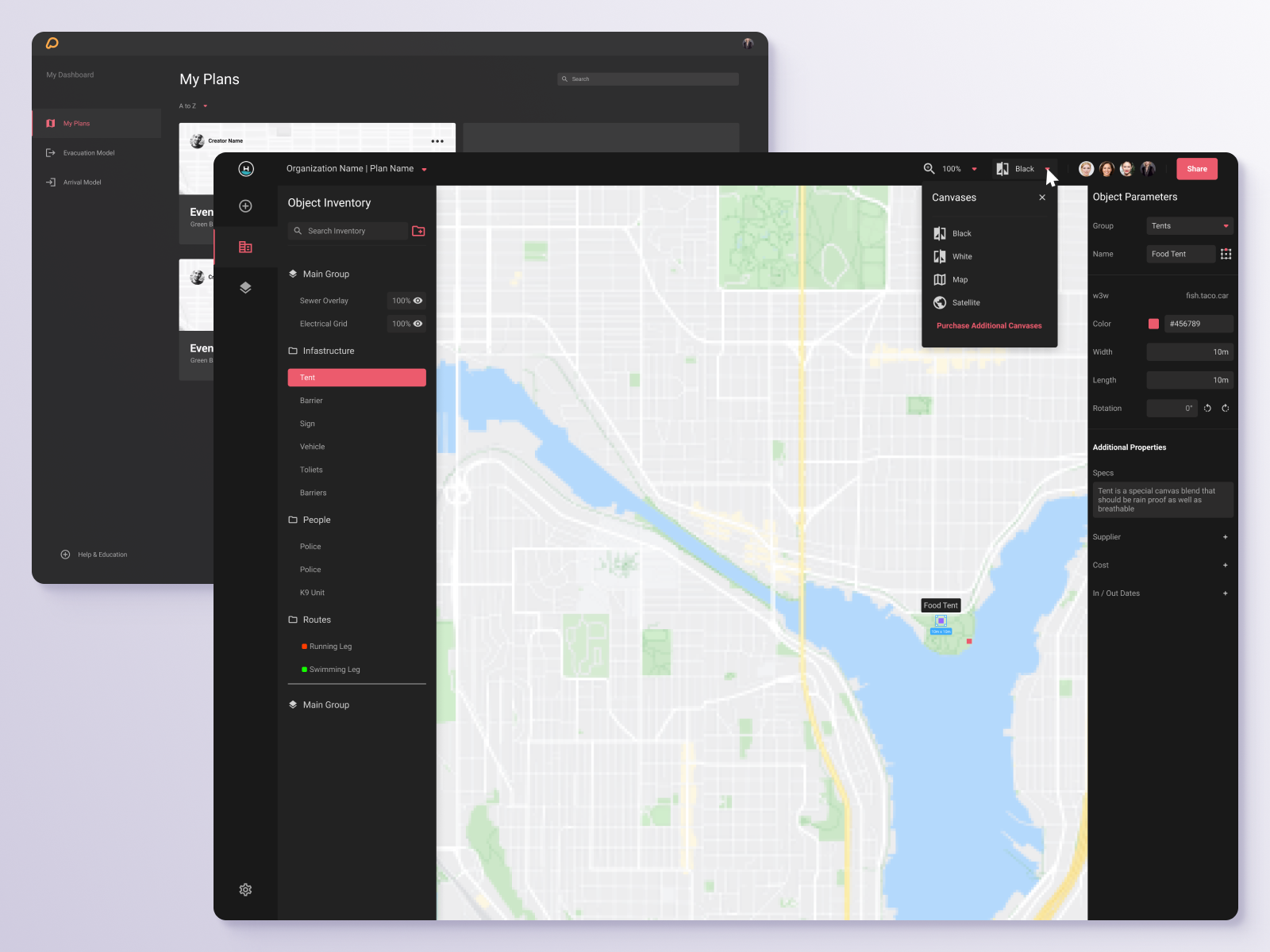Select the Tent inventory item
This screenshot has width=1270, height=952.
pyautogui.click(x=356, y=378)
